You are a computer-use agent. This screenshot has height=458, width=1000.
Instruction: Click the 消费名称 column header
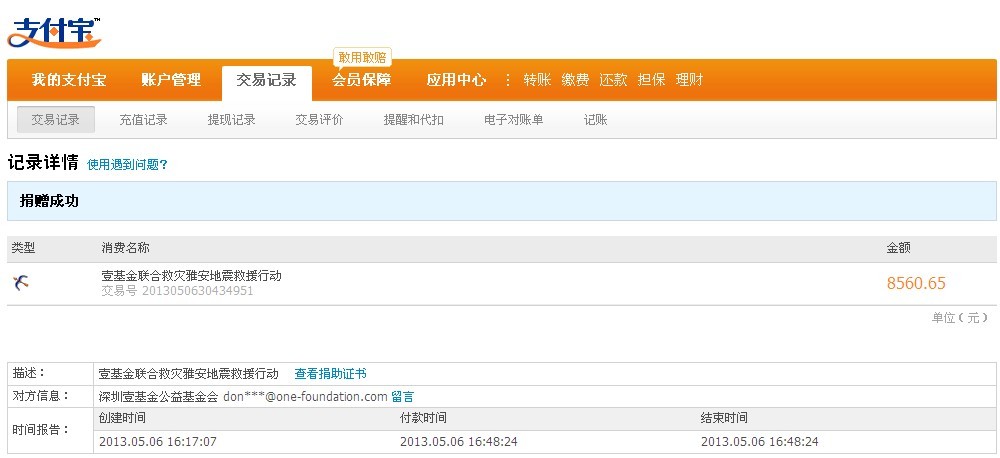pos(125,247)
